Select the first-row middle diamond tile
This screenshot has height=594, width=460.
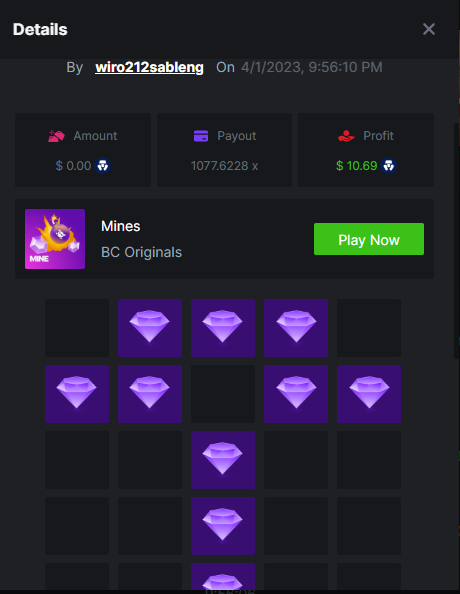(x=223, y=328)
